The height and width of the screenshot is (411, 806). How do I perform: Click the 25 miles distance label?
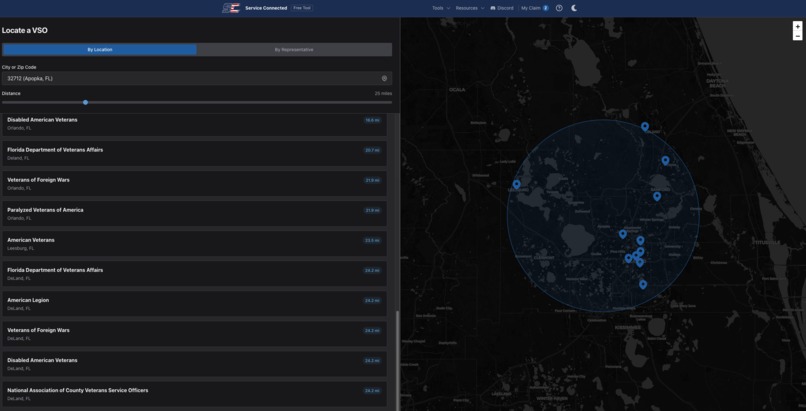click(x=383, y=94)
